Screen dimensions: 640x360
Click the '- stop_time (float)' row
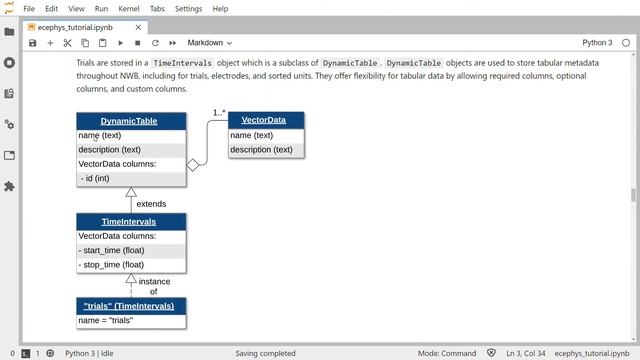tap(131, 265)
